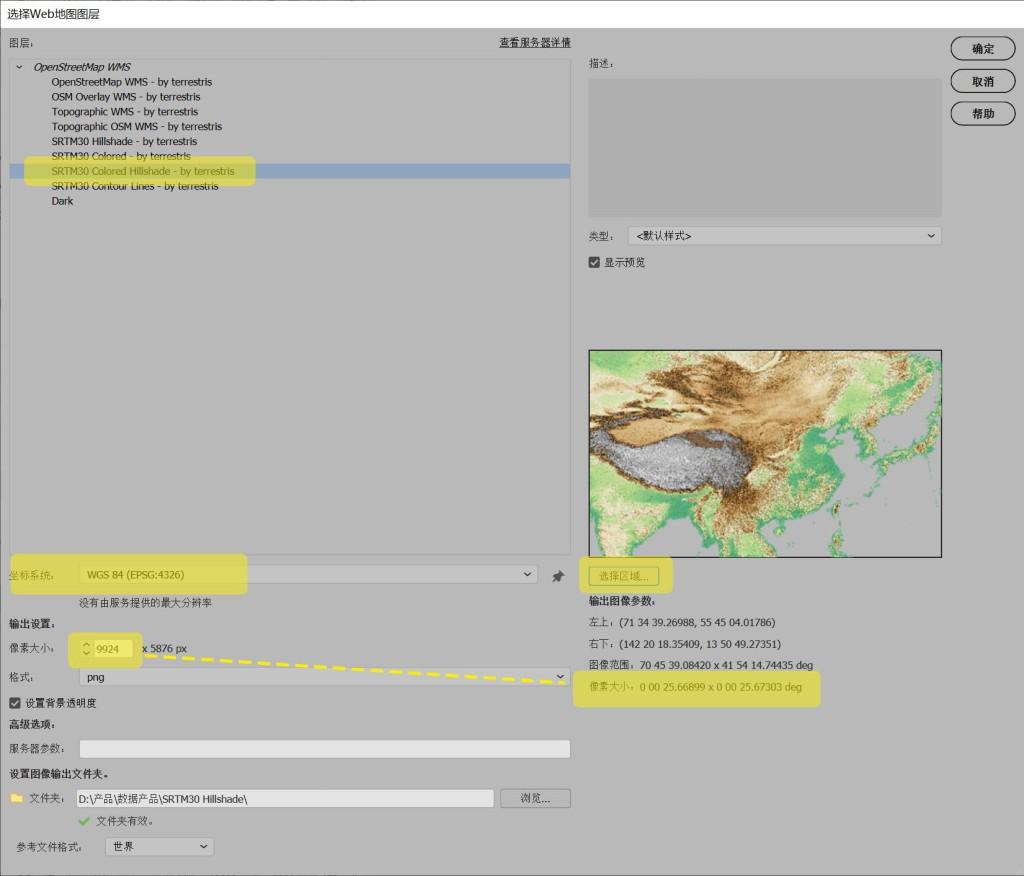This screenshot has height=876, width=1024.
Task: Uncheck the 显示预览 checkbox
Action: 594,262
